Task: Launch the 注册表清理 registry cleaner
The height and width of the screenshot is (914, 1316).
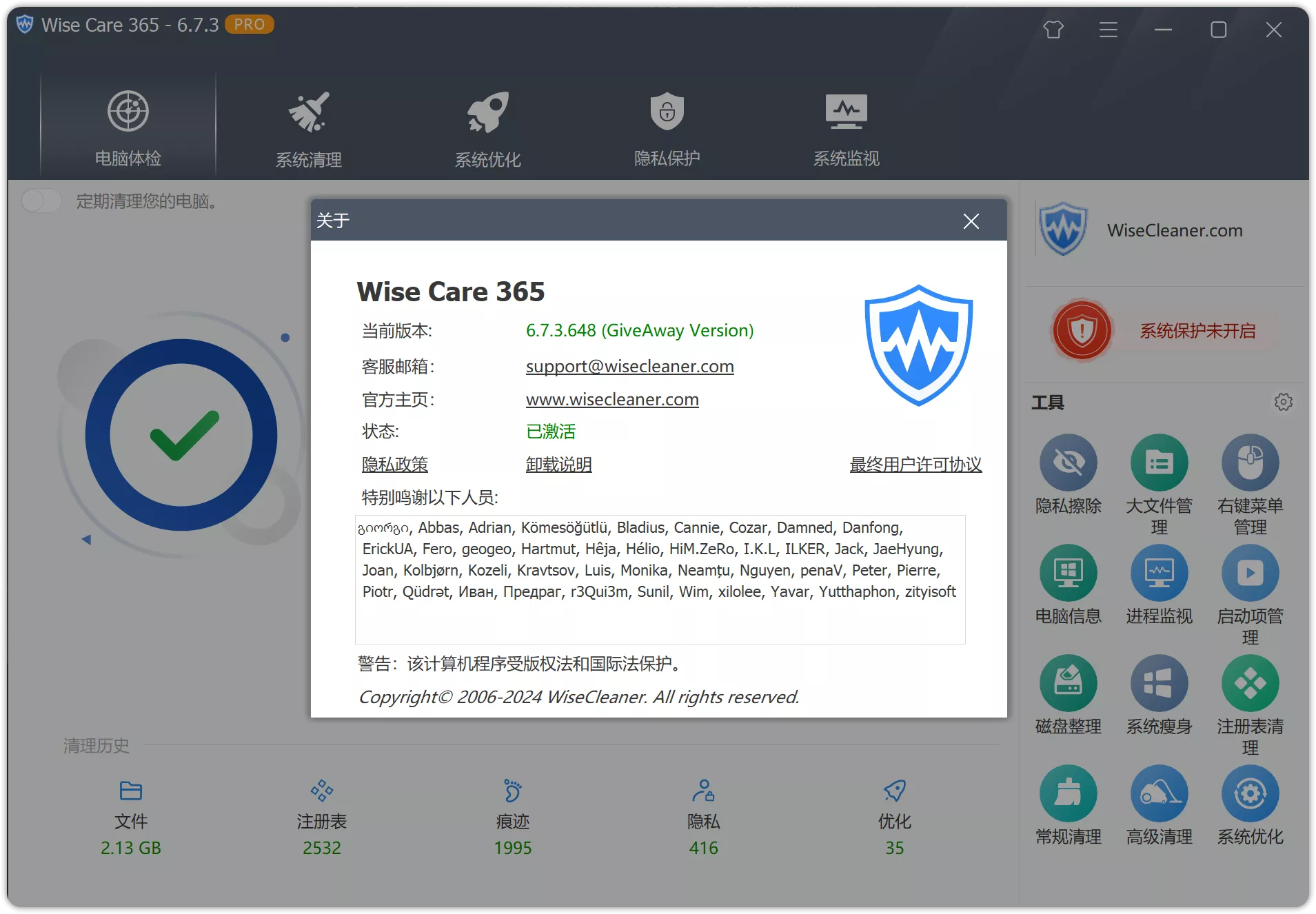Action: pyautogui.click(x=1250, y=682)
